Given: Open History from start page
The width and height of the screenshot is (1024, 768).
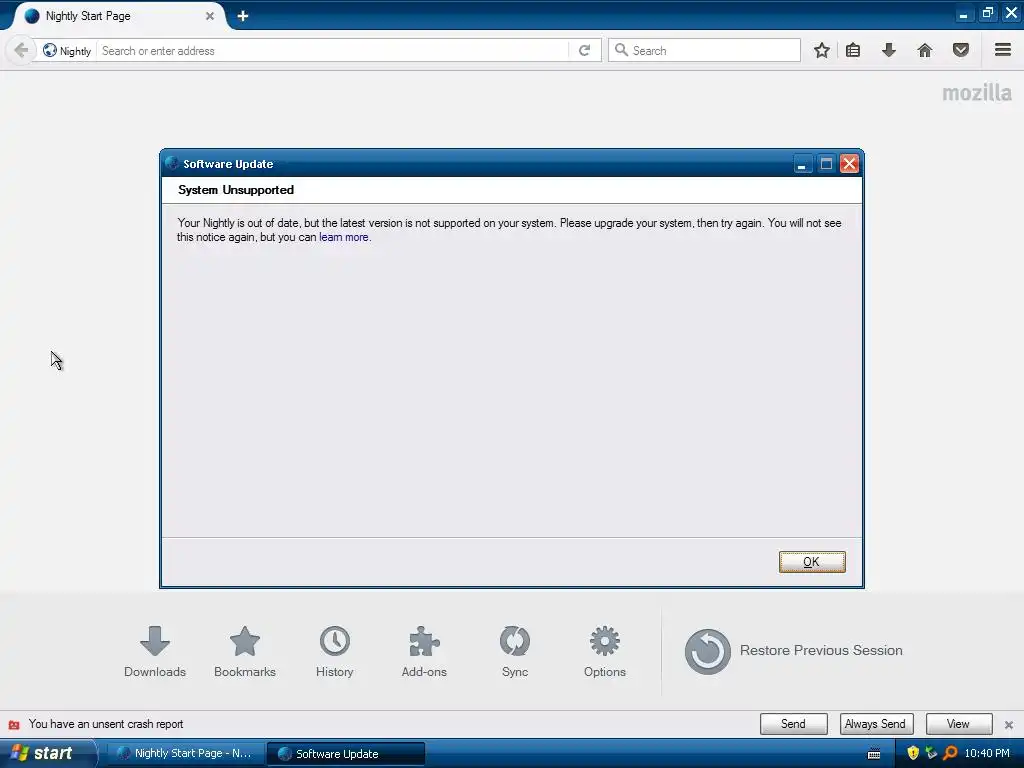Looking at the screenshot, I should pyautogui.click(x=334, y=652).
